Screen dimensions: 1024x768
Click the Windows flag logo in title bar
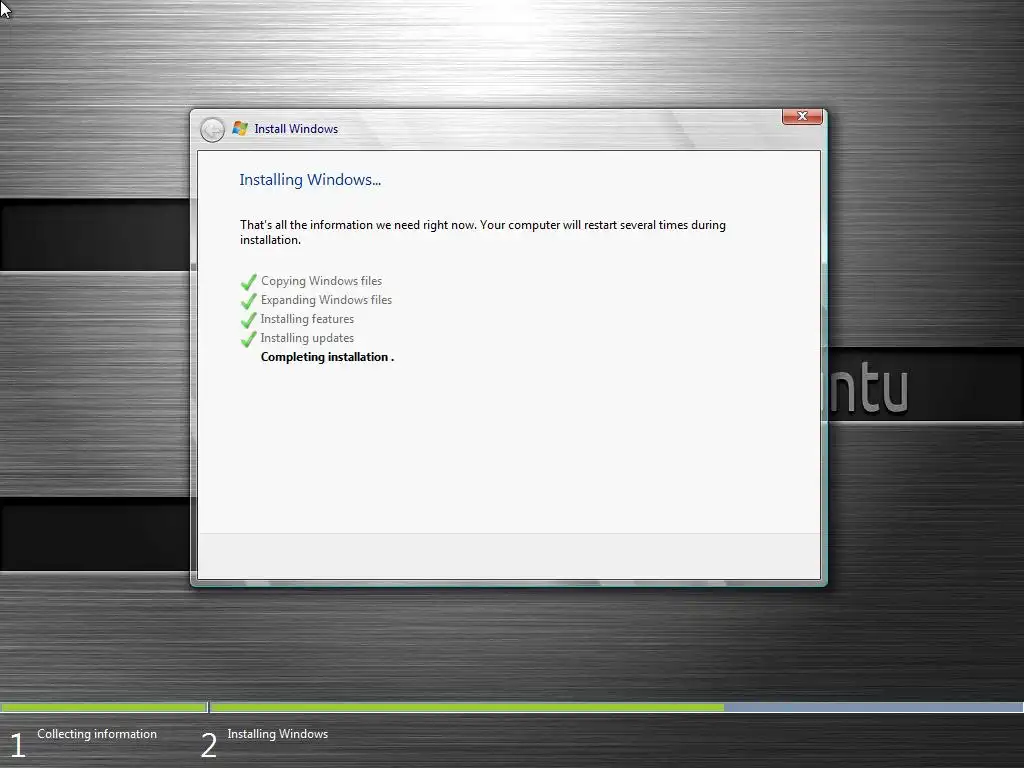point(240,129)
